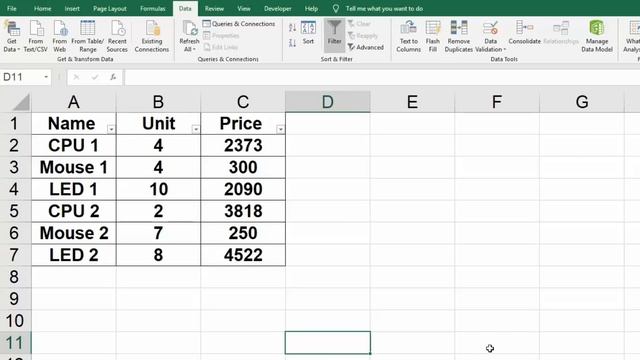Switch to the View tab

[244, 9]
